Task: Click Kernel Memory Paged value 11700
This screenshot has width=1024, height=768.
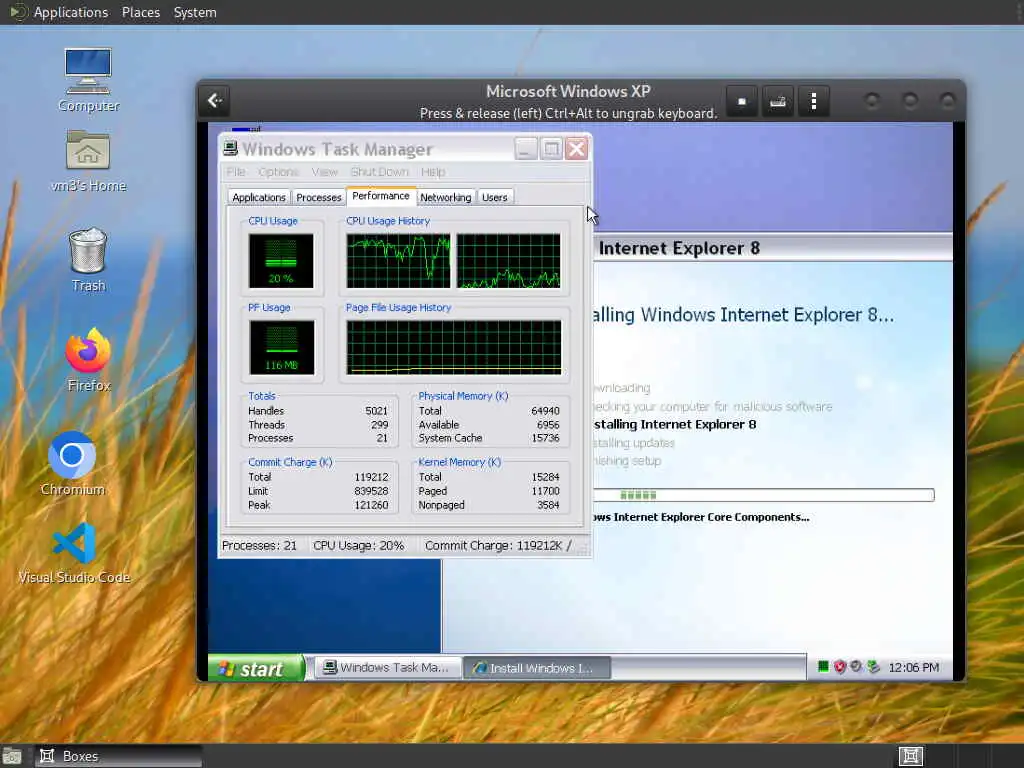Action: [545, 491]
